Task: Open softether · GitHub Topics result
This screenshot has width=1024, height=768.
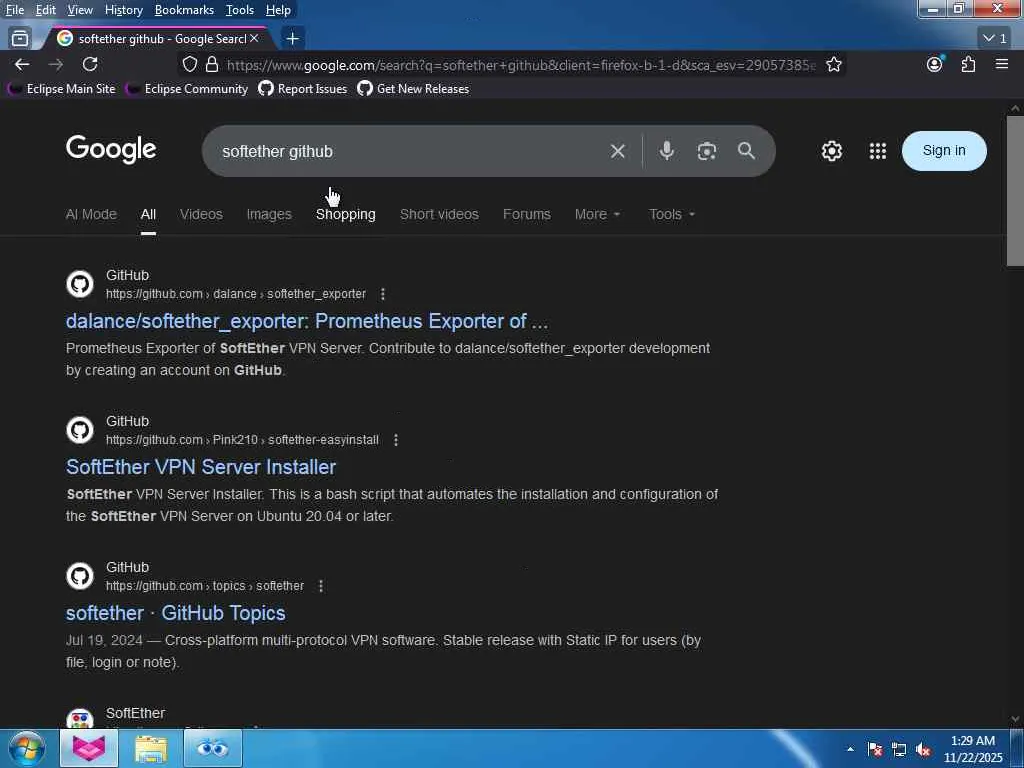Action: coord(176,613)
